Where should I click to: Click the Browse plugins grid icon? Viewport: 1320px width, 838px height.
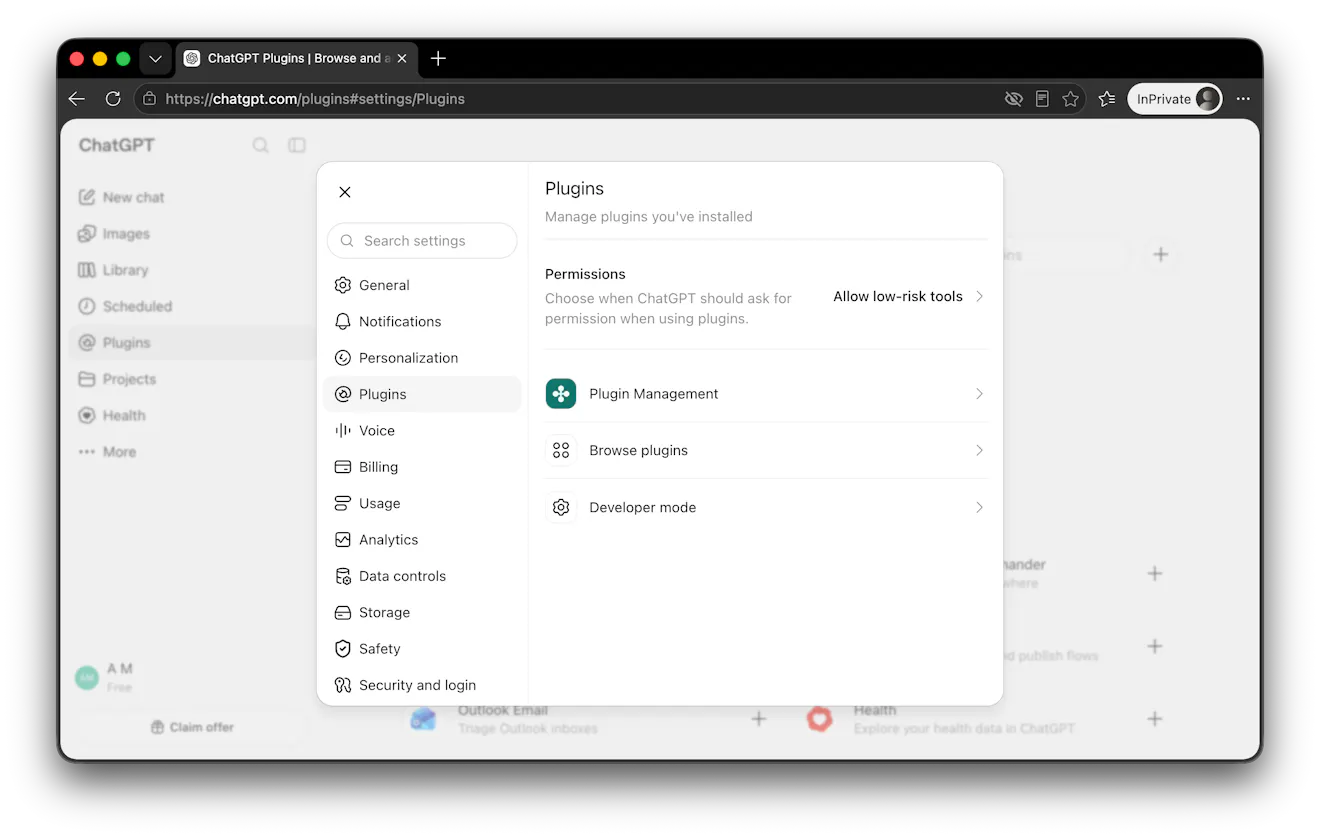(561, 450)
